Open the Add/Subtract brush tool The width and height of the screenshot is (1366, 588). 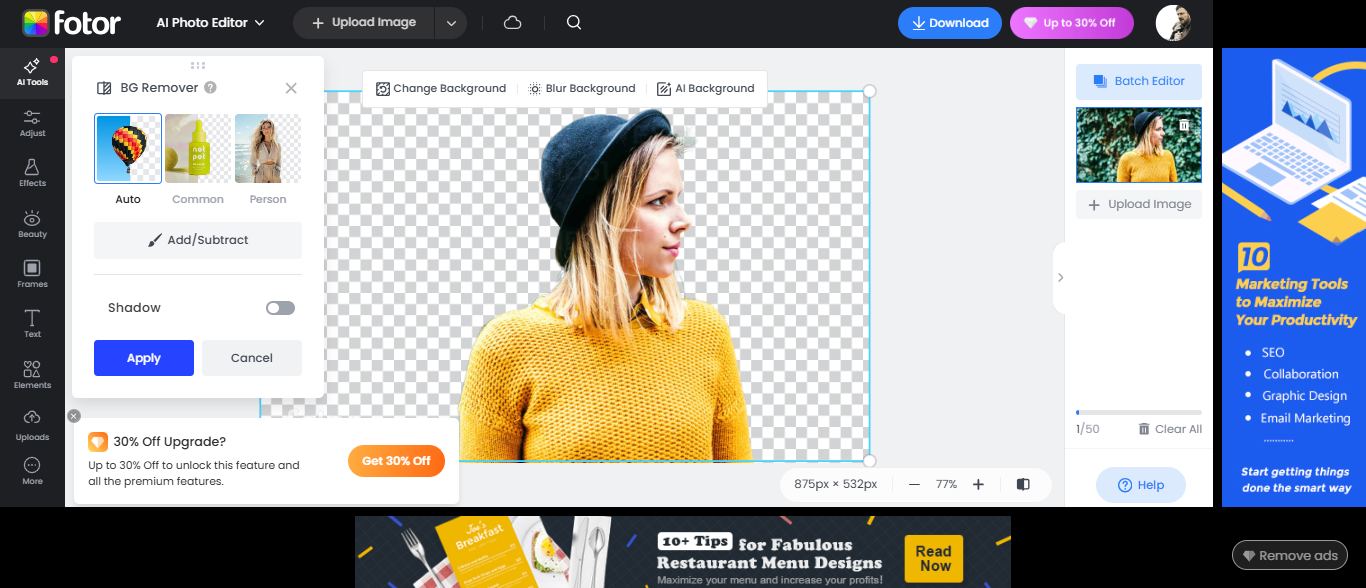coord(198,240)
